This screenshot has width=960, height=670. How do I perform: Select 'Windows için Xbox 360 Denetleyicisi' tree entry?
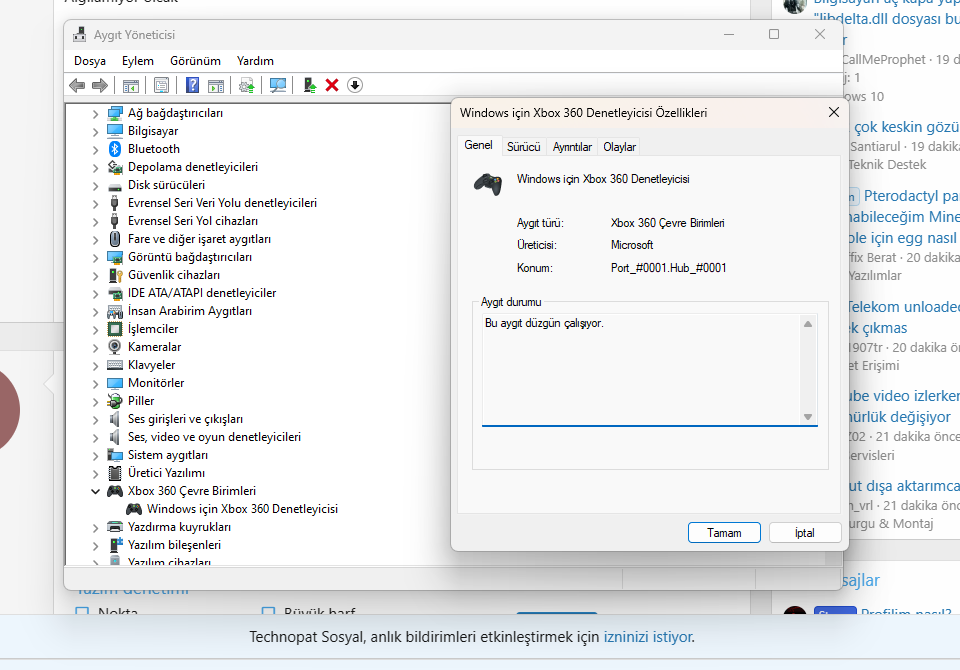coord(242,509)
